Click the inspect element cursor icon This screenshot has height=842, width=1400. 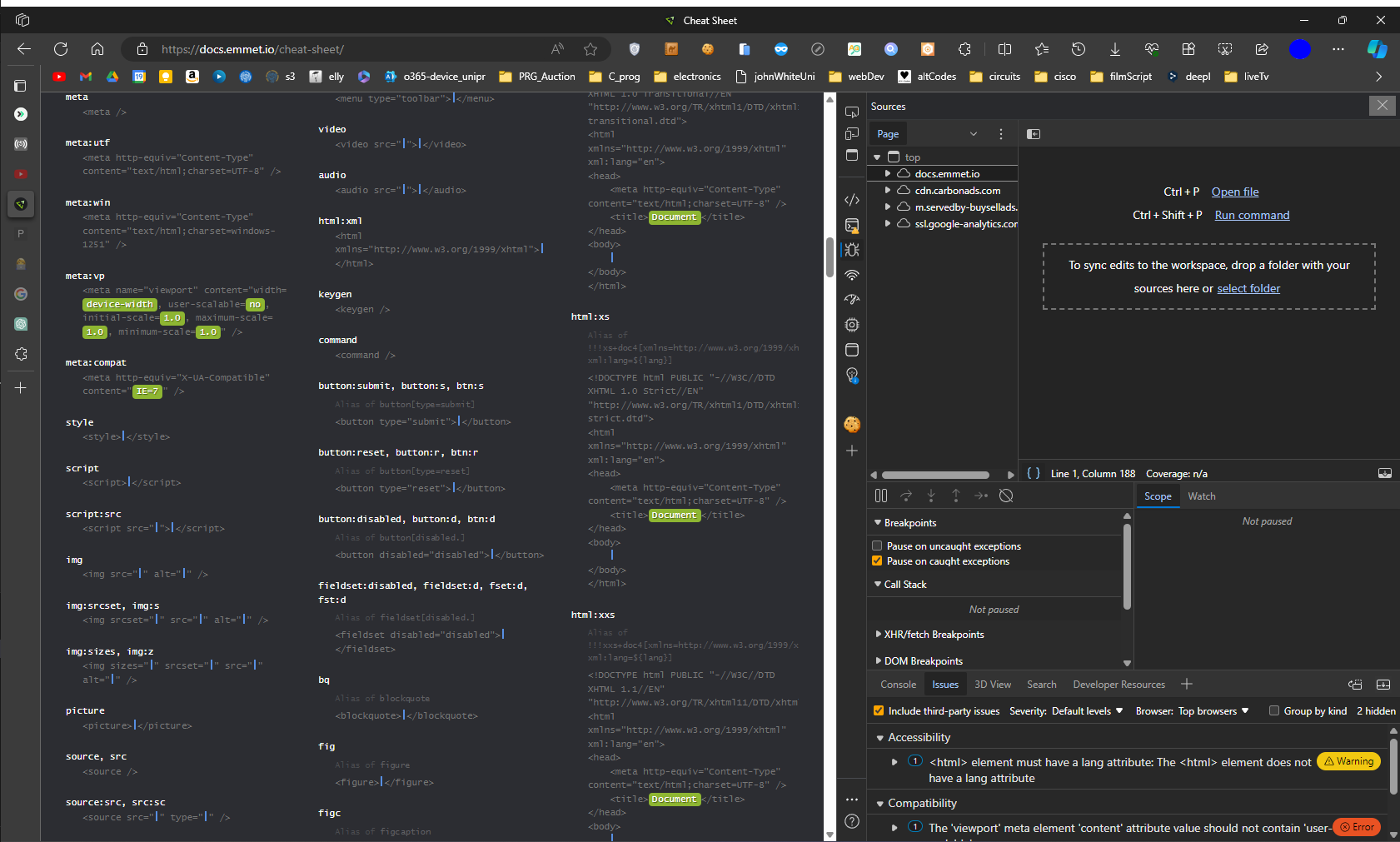[852, 110]
